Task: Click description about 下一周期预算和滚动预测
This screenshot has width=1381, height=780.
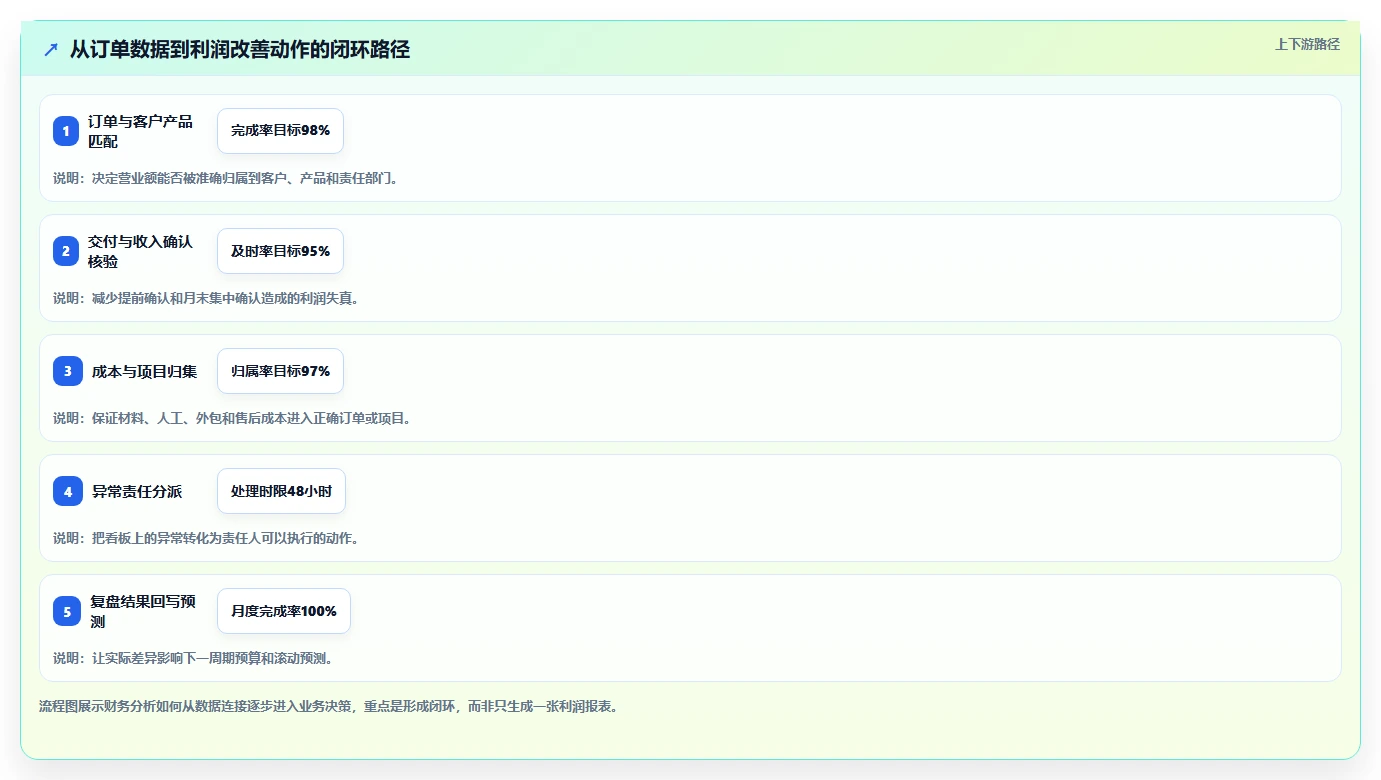Action: [x=193, y=658]
